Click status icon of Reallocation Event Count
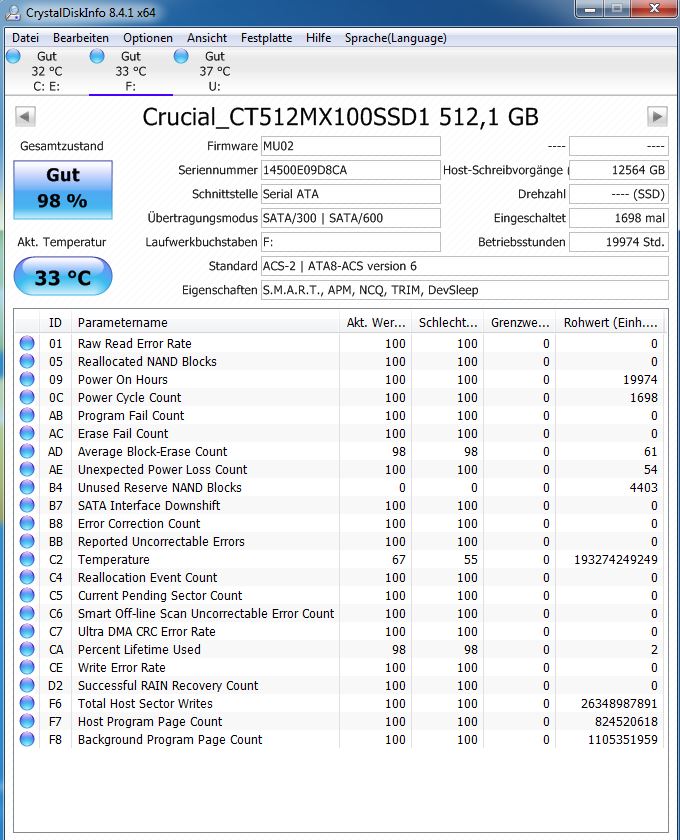The height and width of the screenshot is (840, 680). click(27, 578)
